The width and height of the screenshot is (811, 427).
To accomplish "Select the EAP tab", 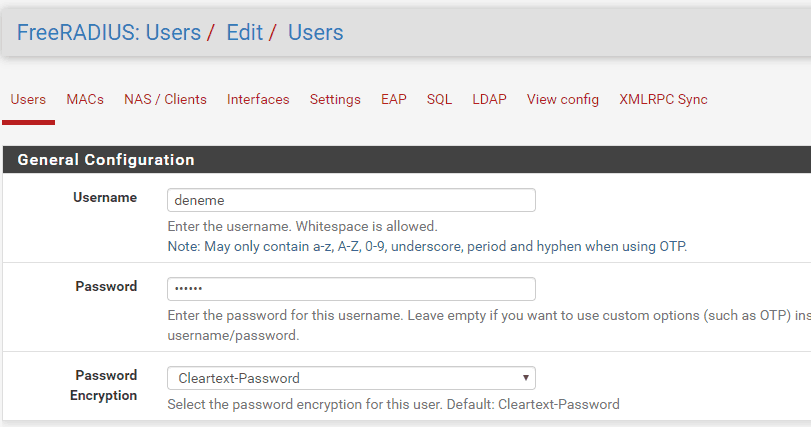I will click(x=394, y=100).
